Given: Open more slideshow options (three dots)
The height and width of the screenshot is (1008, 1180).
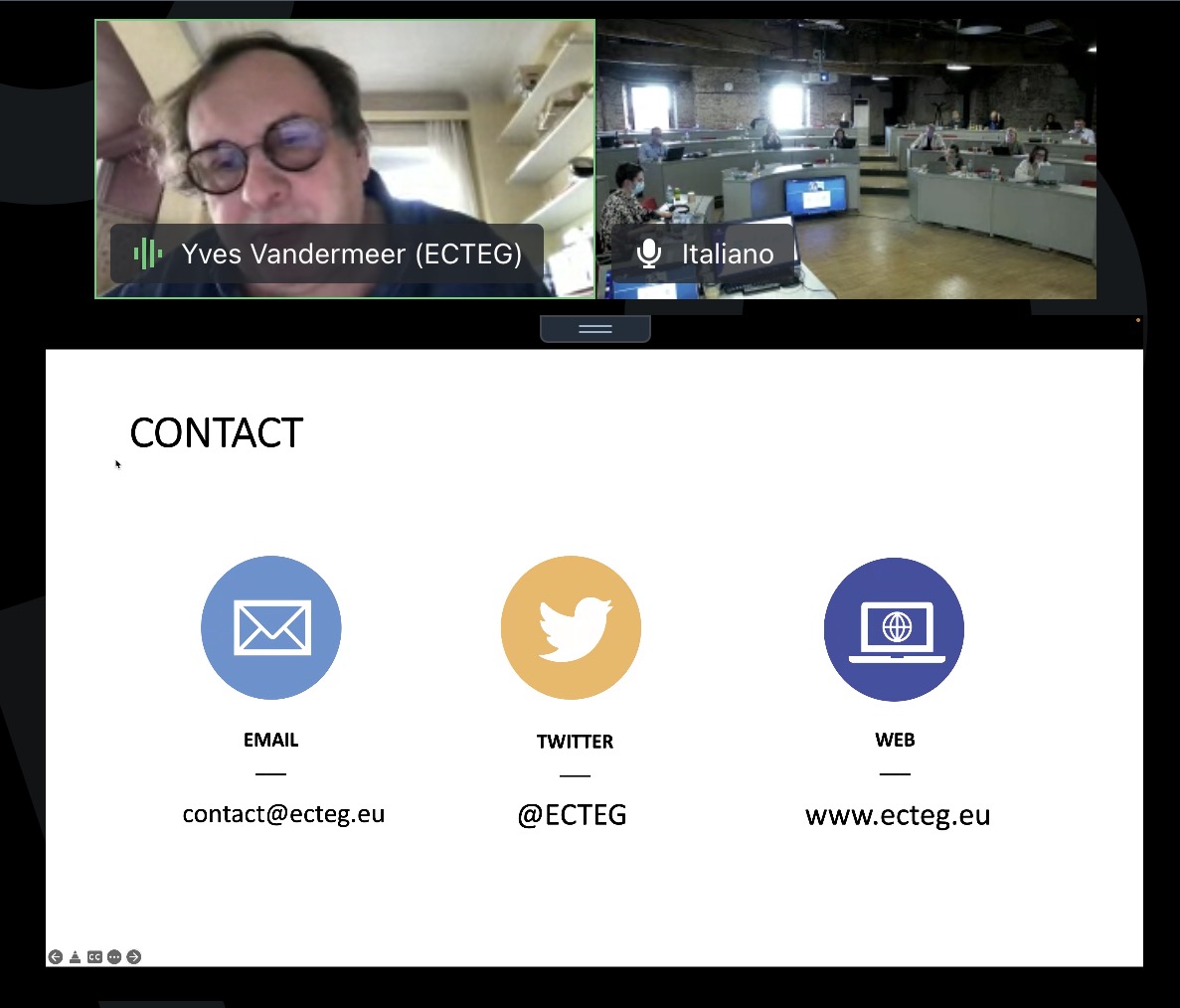Looking at the screenshot, I should pyautogui.click(x=114, y=957).
